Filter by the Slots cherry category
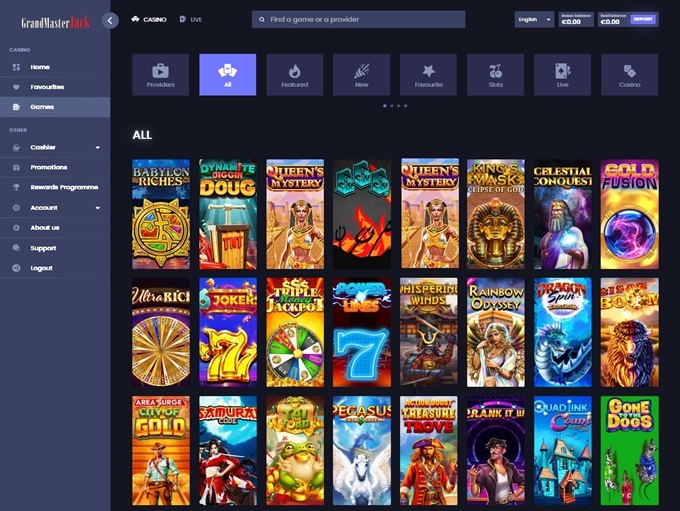Image resolution: width=680 pixels, height=511 pixels. click(x=495, y=75)
